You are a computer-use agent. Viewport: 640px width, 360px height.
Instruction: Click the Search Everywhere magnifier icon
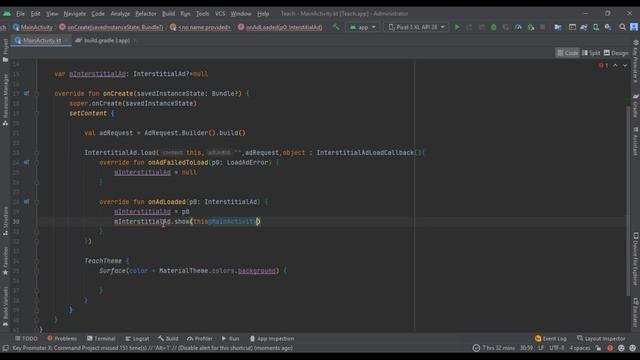coord(622,27)
